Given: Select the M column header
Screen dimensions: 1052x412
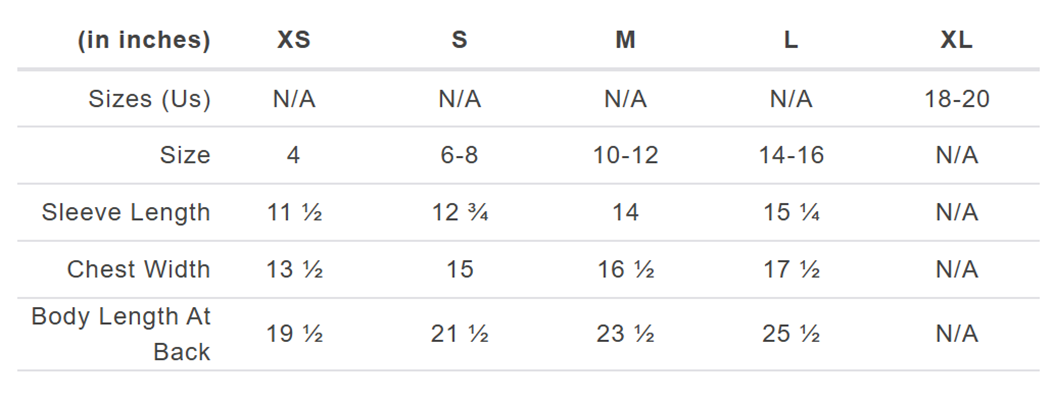Looking at the screenshot, I should tap(625, 41).
